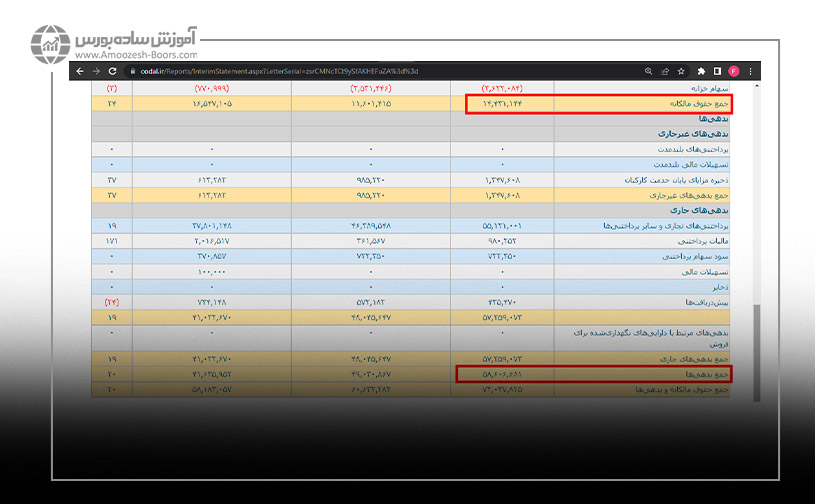Click the page vertical scrollbar thumb
Viewport: 815px width, 504px height.
(x=757, y=350)
